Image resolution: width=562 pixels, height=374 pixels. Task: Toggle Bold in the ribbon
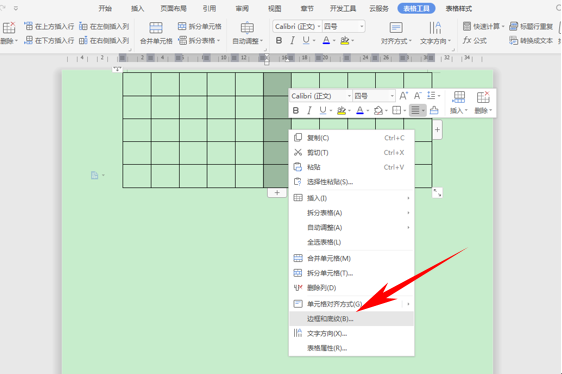tap(278, 41)
